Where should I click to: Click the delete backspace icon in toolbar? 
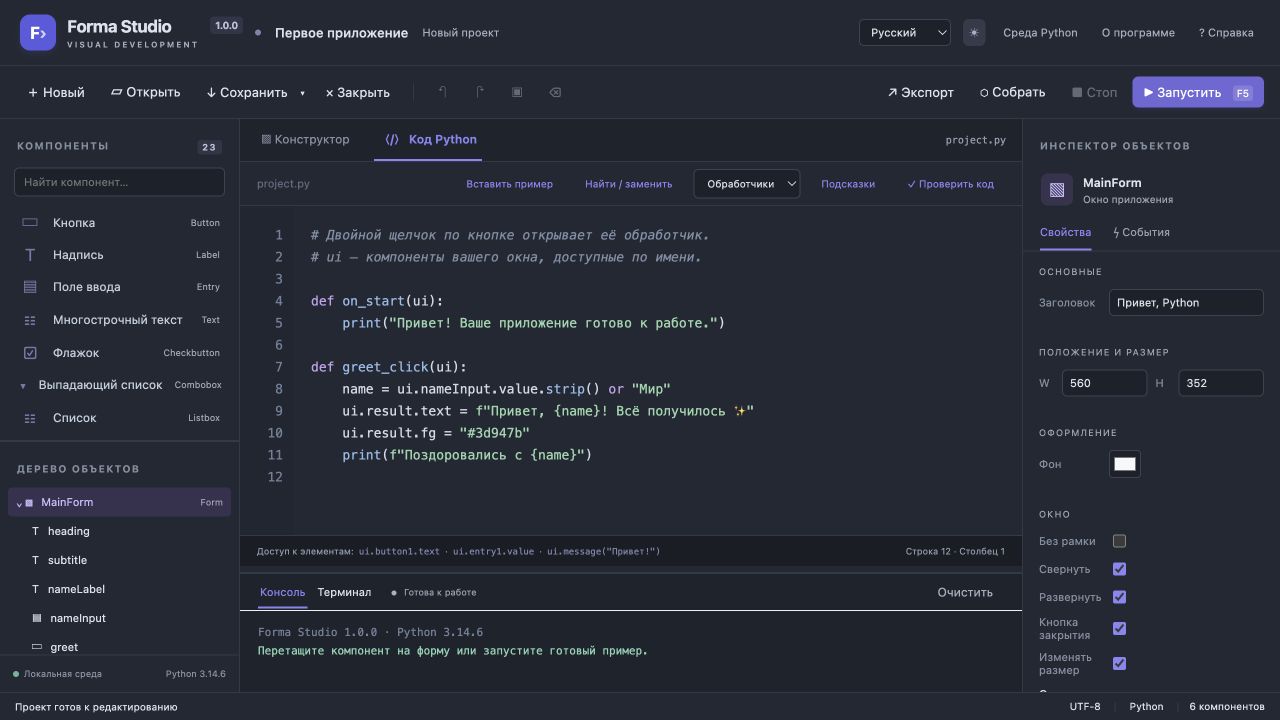click(555, 92)
